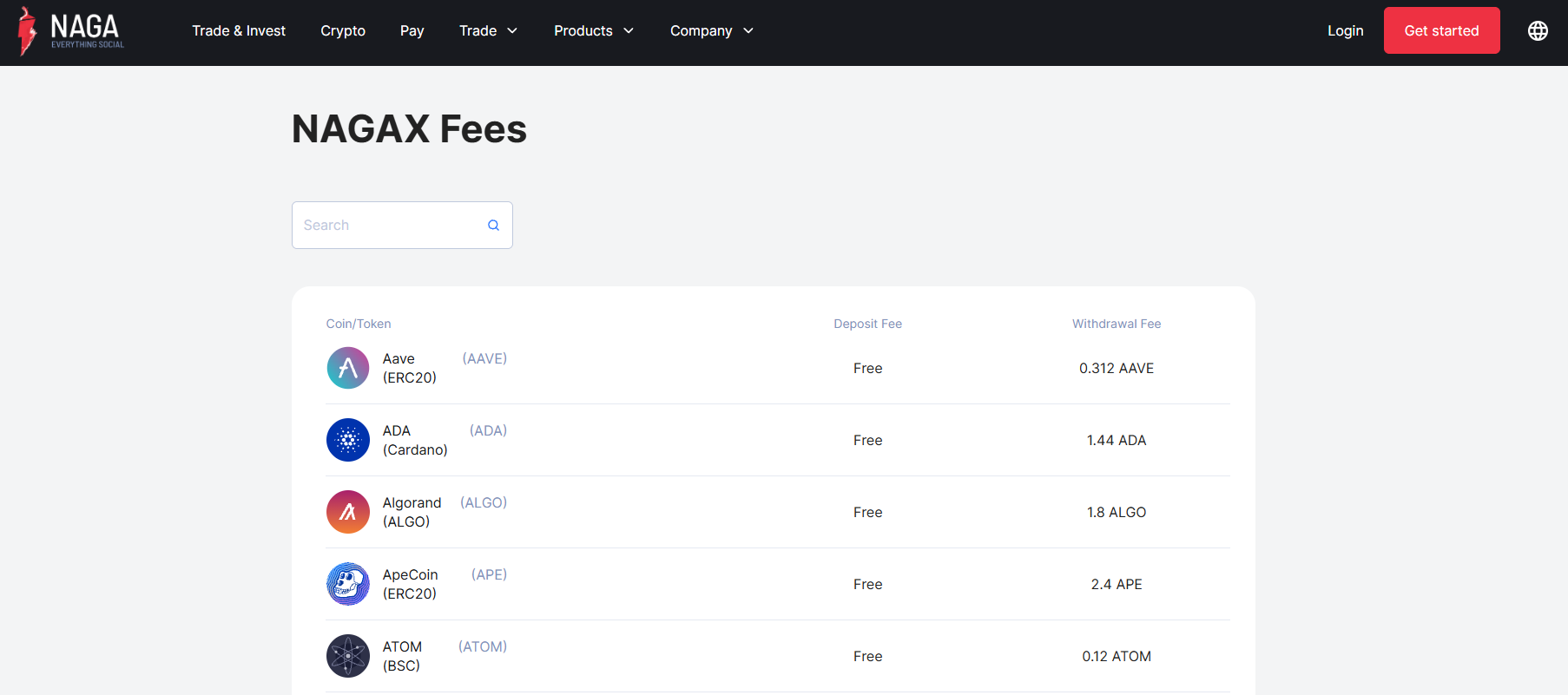Expand the Company dropdown menu

tap(712, 31)
